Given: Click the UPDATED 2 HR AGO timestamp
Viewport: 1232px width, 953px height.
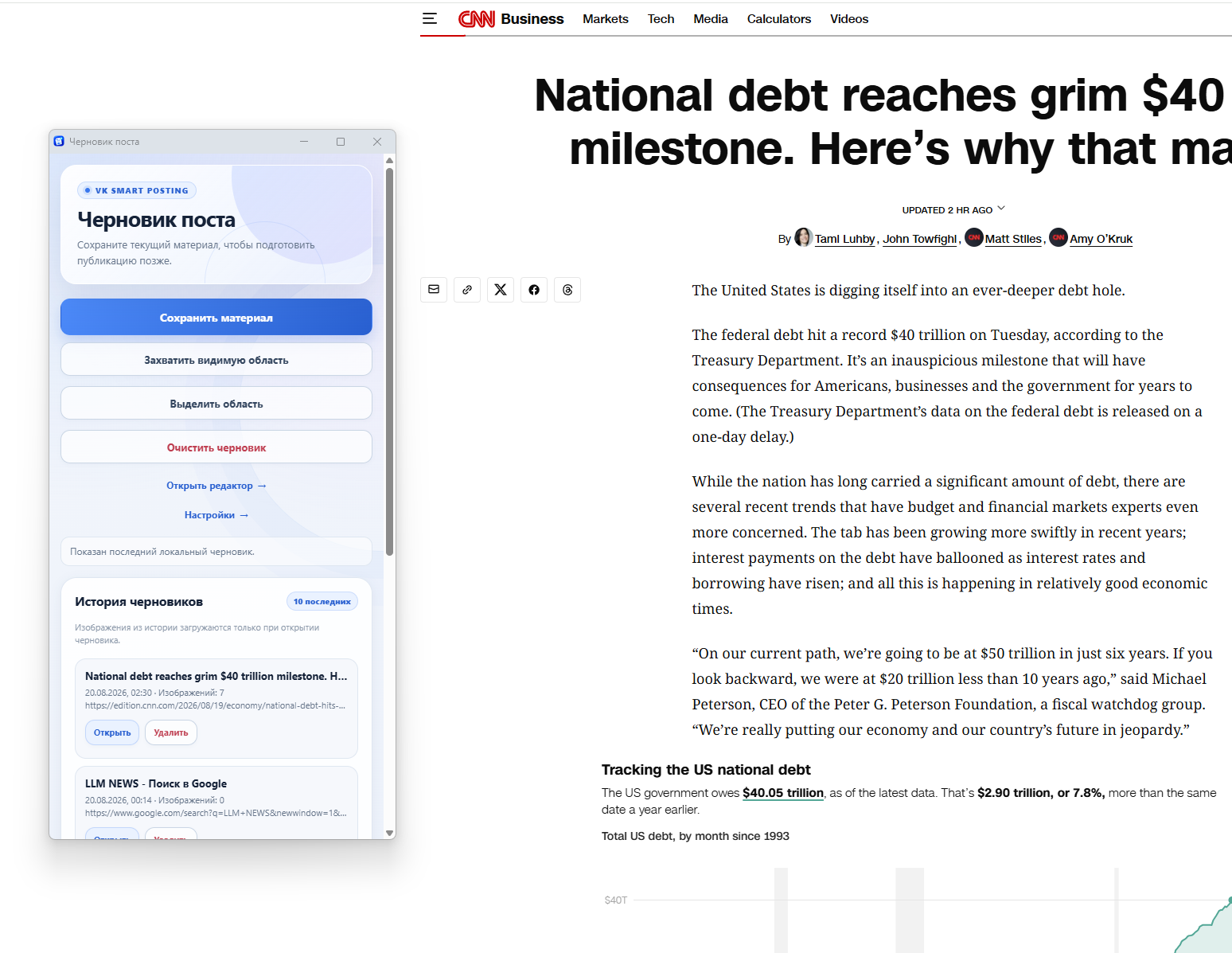Looking at the screenshot, I should click(947, 210).
